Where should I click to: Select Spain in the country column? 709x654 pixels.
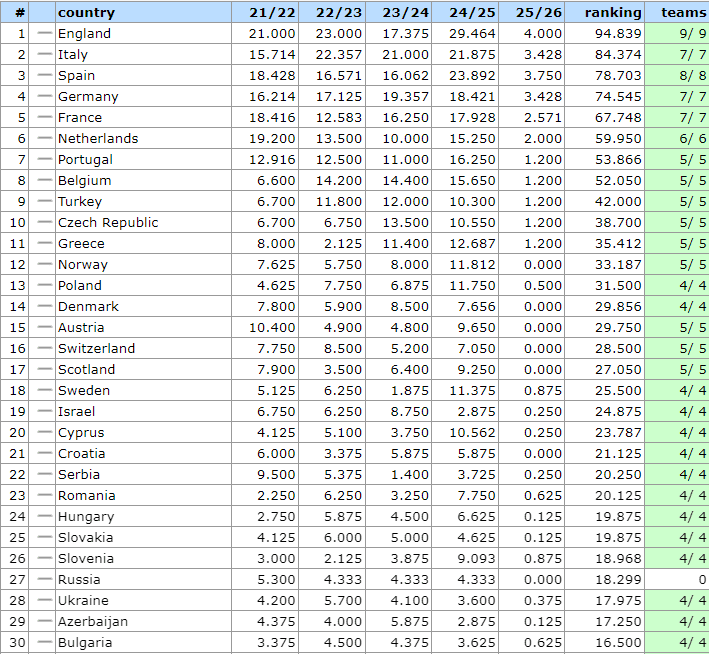76,76
